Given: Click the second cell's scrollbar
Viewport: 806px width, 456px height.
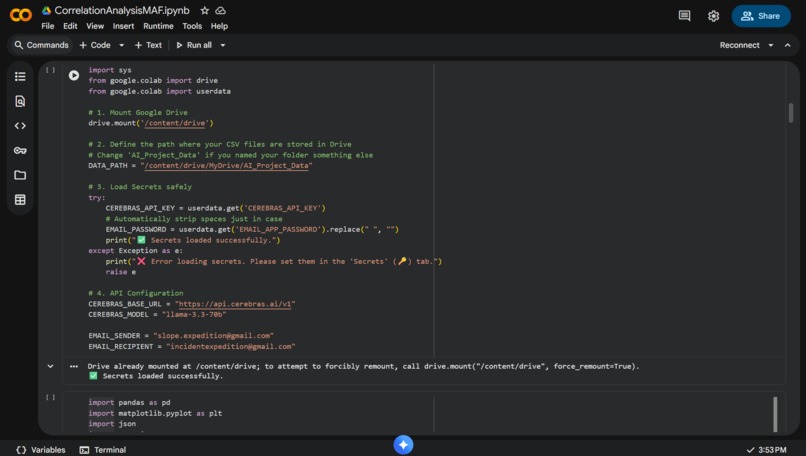Looking at the screenshot, I should pos(775,414).
